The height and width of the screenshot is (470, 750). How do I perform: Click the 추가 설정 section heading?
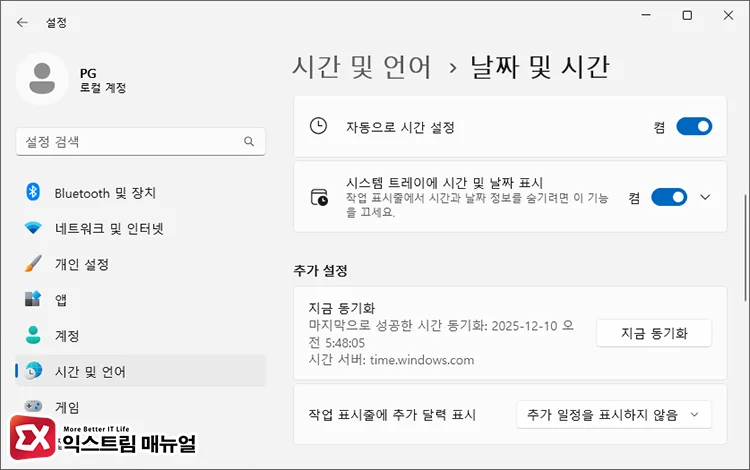coord(320,271)
